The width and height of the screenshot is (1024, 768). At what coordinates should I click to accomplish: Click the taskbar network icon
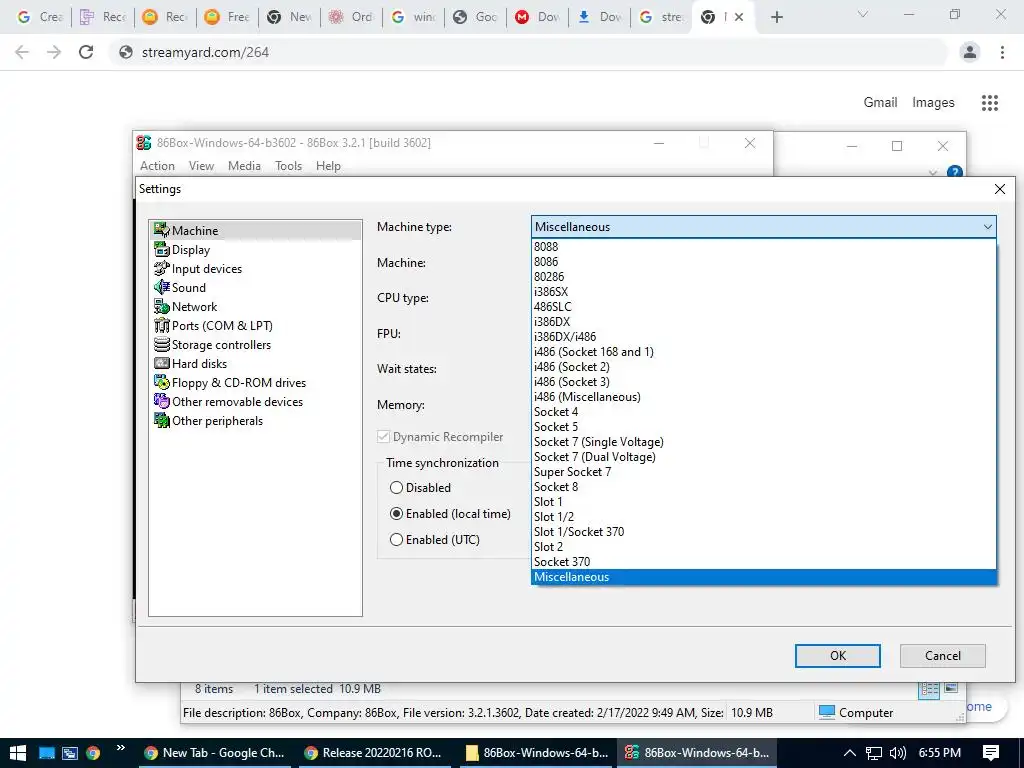pyautogui.click(x=874, y=753)
